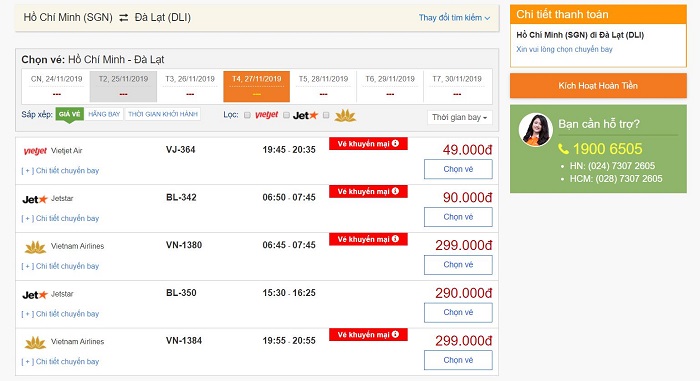
Task: Click the Kích Hoạt Hoàn Tiền button
Action: (x=598, y=86)
